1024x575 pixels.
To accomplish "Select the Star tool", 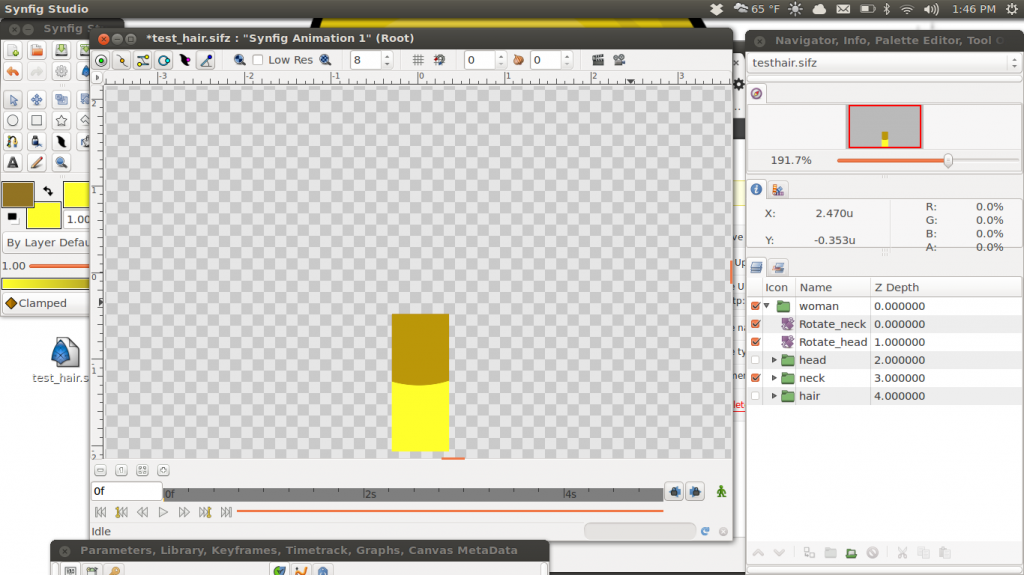I will pos(61,121).
